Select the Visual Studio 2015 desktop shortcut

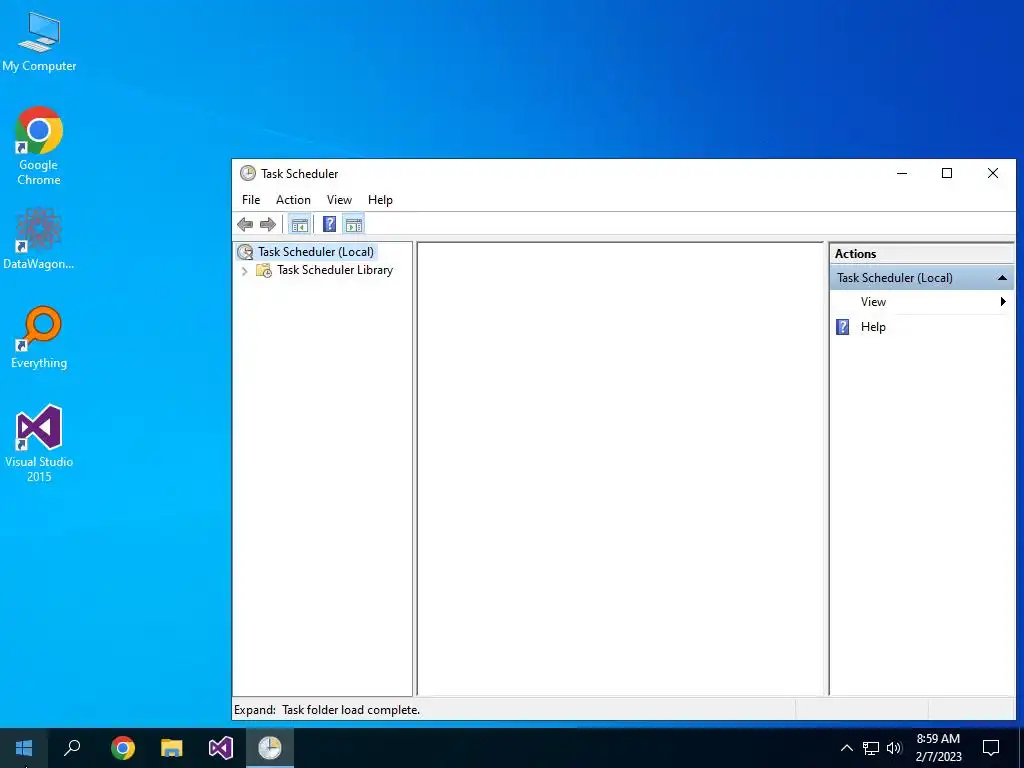(x=39, y=444)
